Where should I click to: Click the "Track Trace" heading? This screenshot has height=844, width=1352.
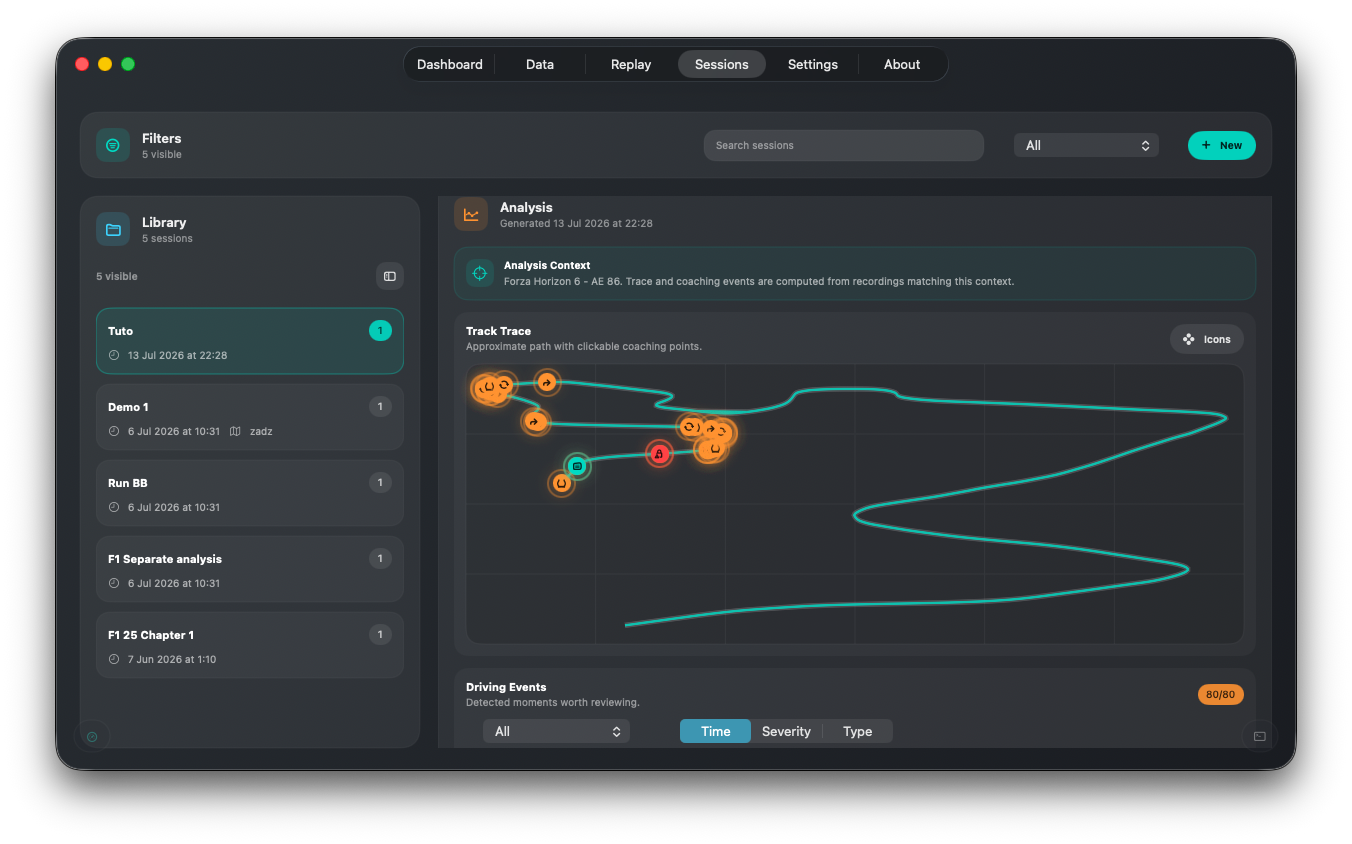(x=498, y=331)
